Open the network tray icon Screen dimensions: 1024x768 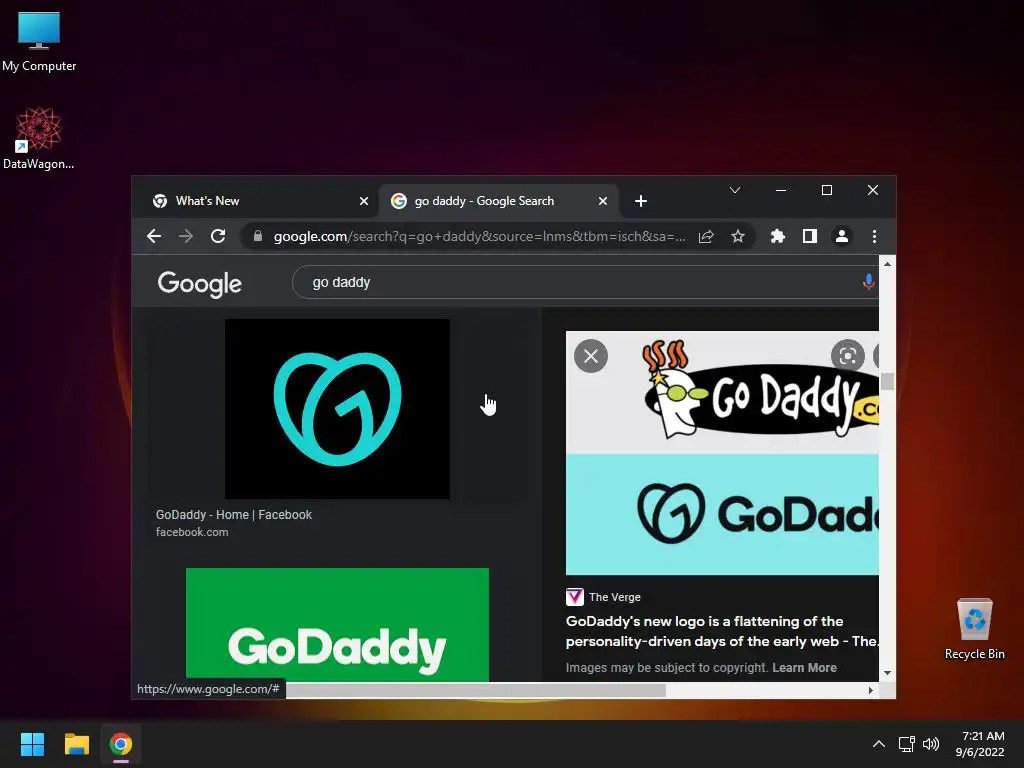click(x=906, y=744)
